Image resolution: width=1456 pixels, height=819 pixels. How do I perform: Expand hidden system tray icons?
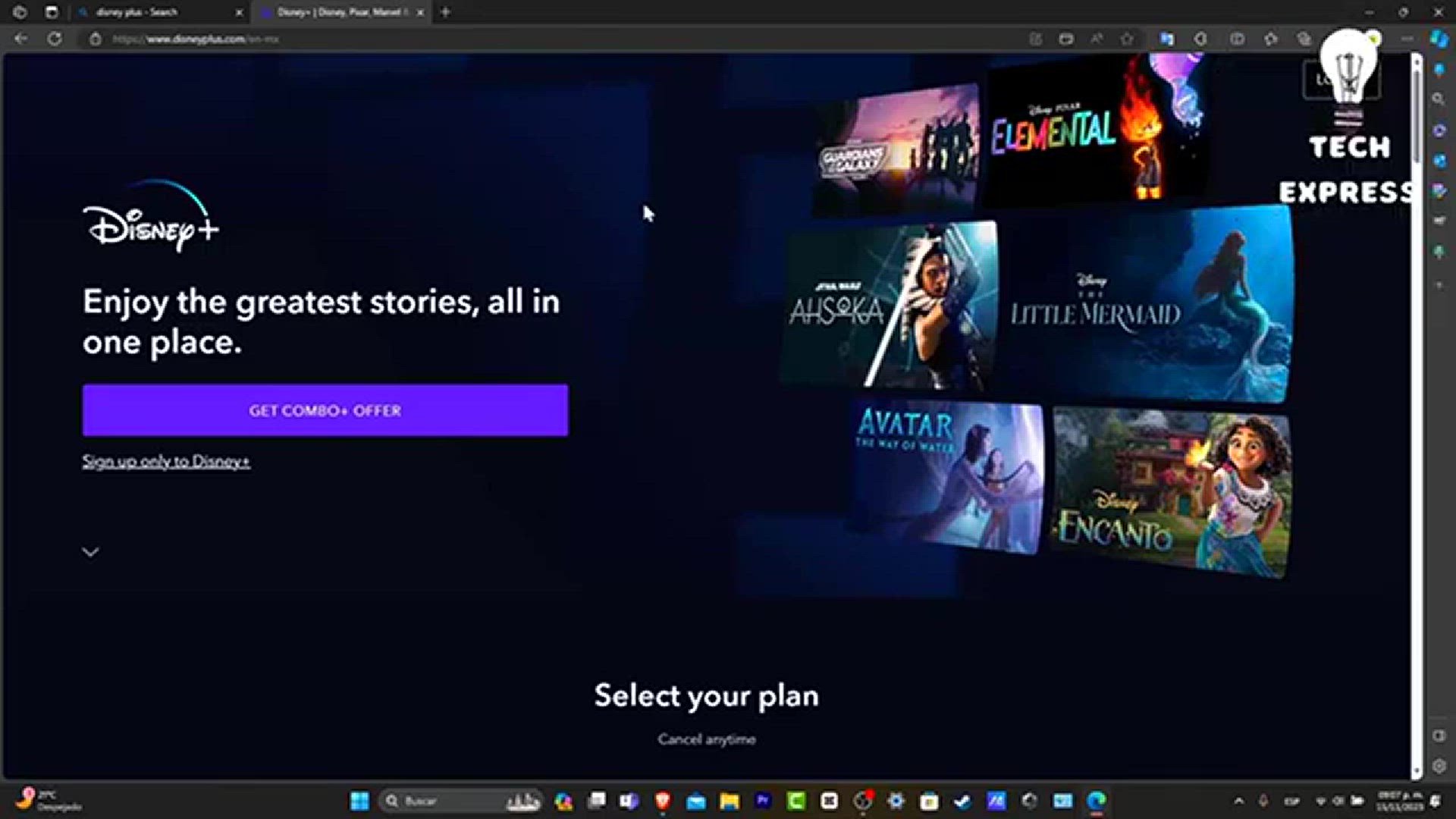pyautogui.click(x=1238, y=801)
